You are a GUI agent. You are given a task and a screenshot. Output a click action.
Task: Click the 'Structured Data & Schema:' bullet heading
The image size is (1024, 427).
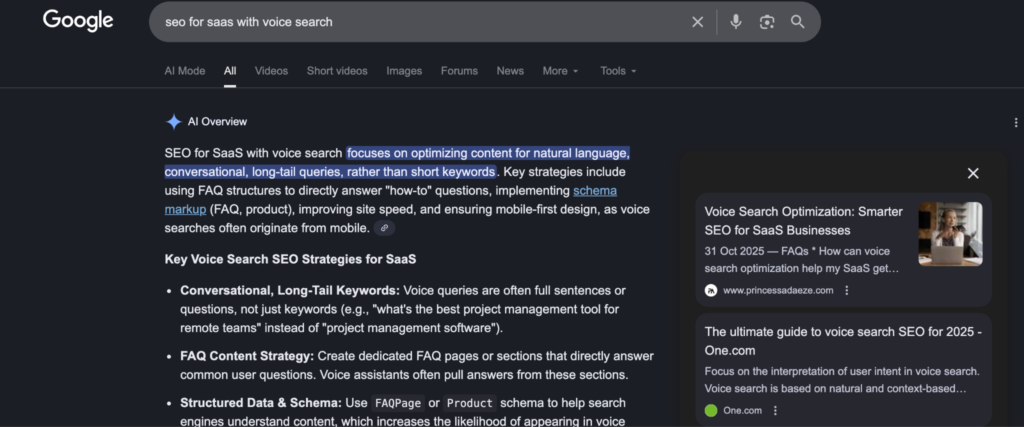[261, 403]
